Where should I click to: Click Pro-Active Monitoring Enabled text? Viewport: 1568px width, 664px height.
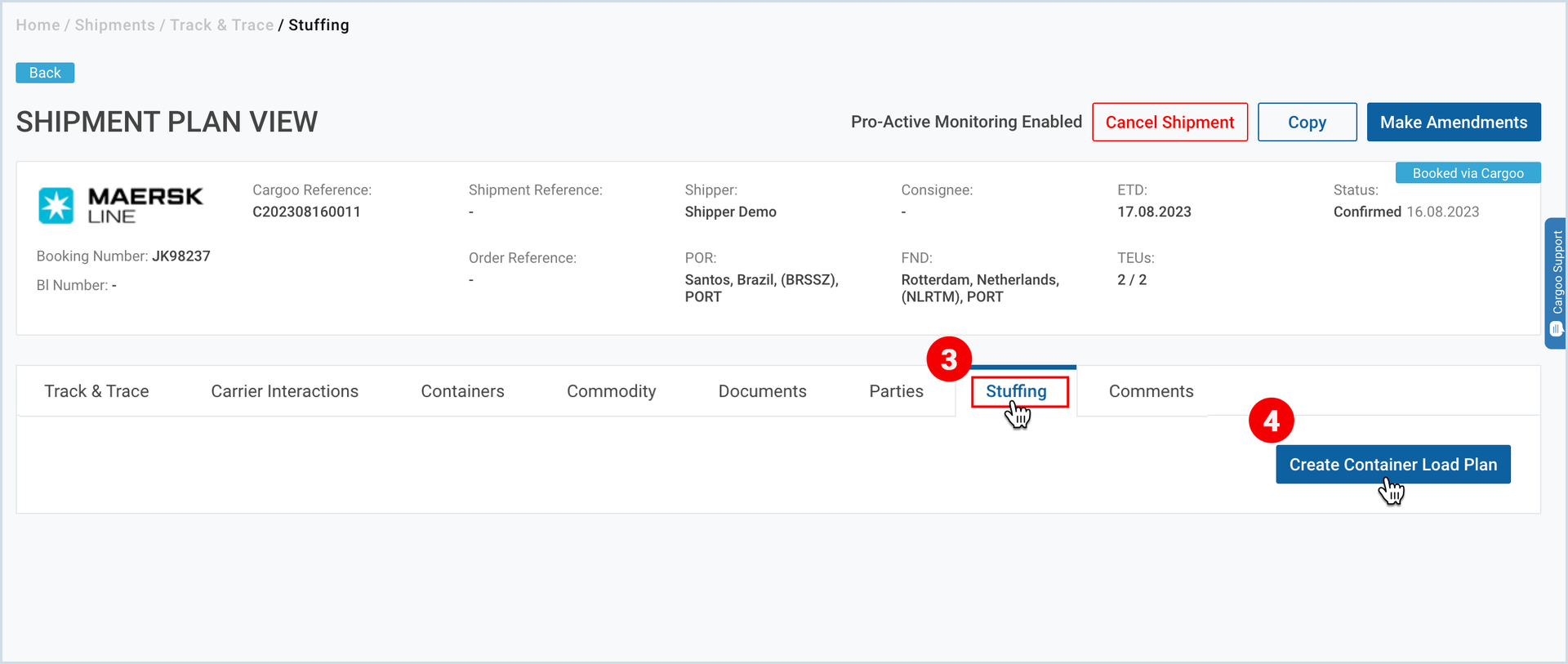point(966,122)
